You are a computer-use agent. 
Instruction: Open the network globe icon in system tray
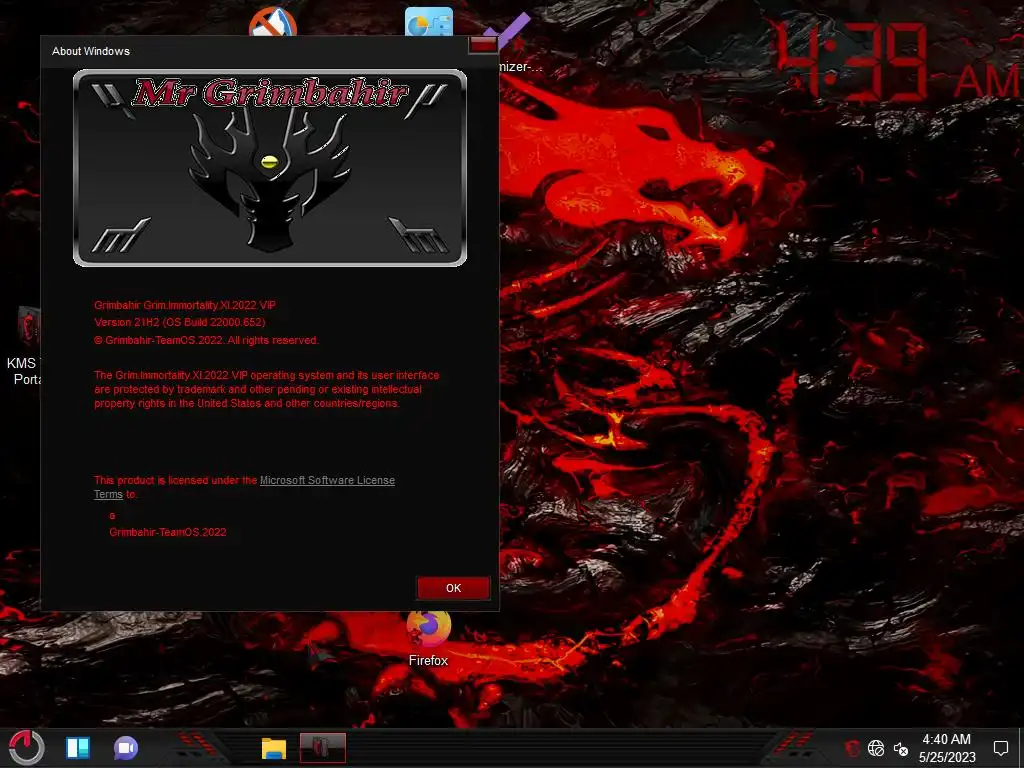click(876, 748)
